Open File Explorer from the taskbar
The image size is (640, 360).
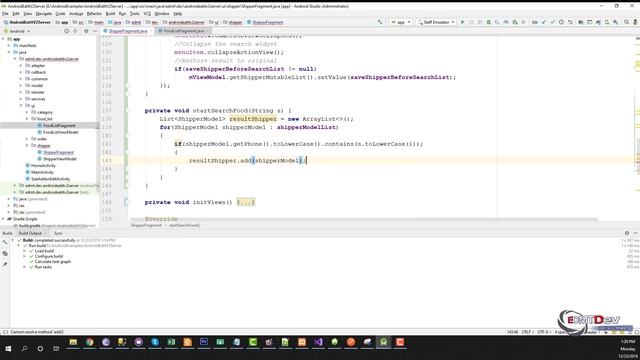(x=73, y=342)
